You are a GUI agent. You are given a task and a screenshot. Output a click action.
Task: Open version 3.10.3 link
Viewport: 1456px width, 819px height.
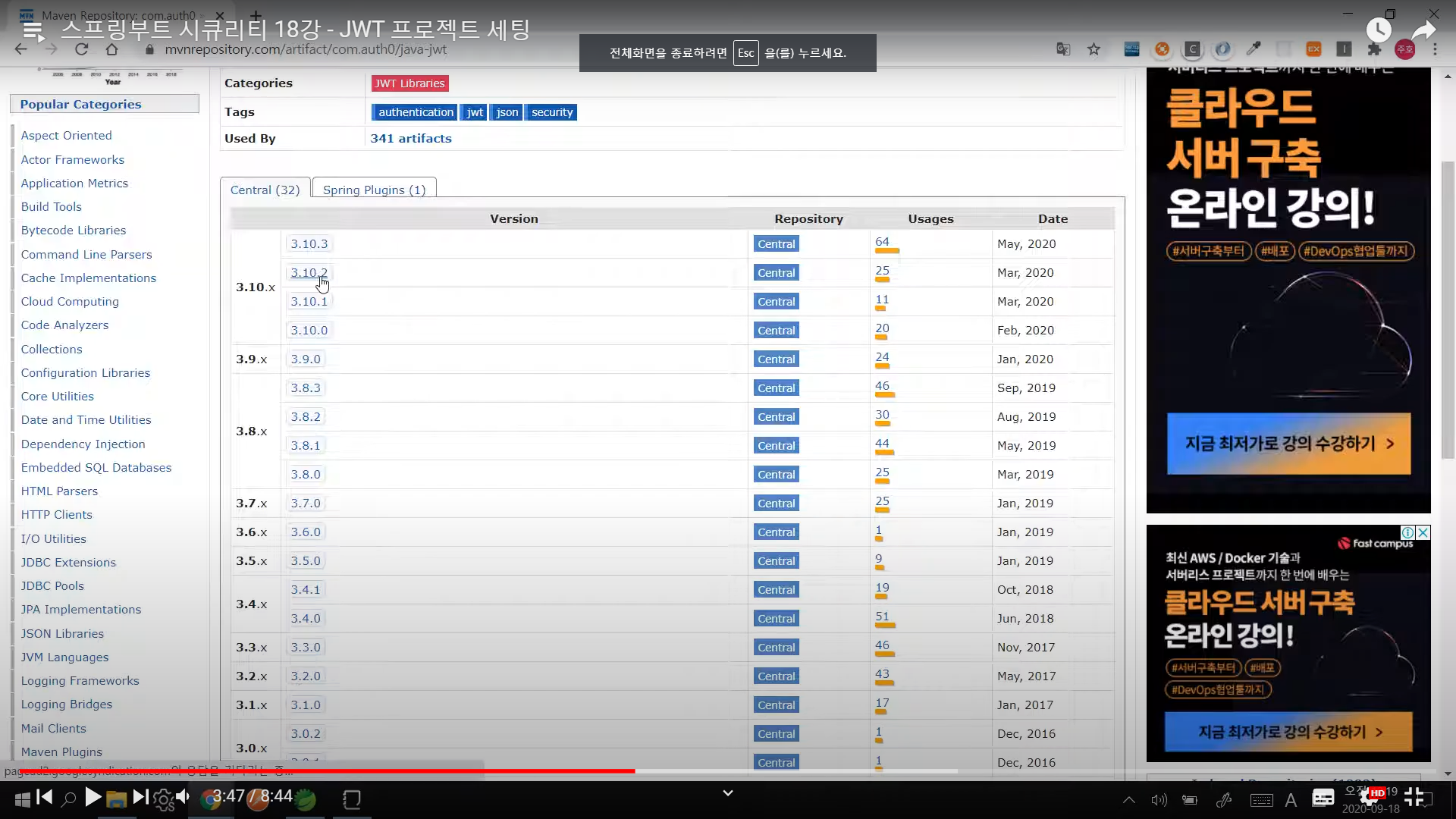click(309, 243)
